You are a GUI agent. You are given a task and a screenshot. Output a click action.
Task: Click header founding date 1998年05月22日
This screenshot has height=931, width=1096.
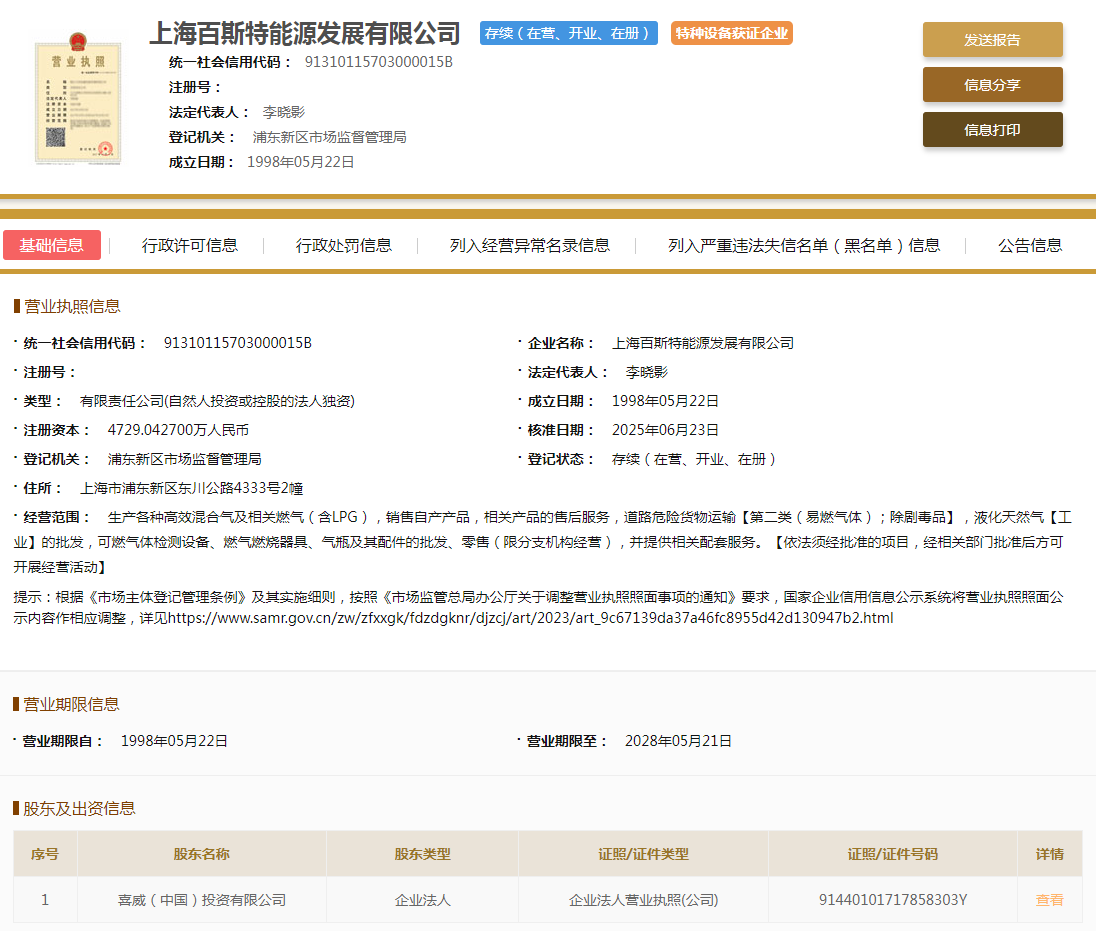coord(301,162)
